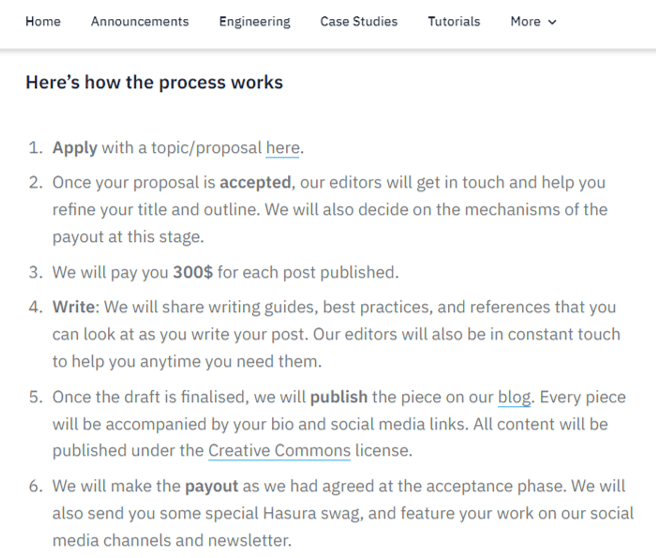Open the Creative Commons license link

tap(279, 450)
